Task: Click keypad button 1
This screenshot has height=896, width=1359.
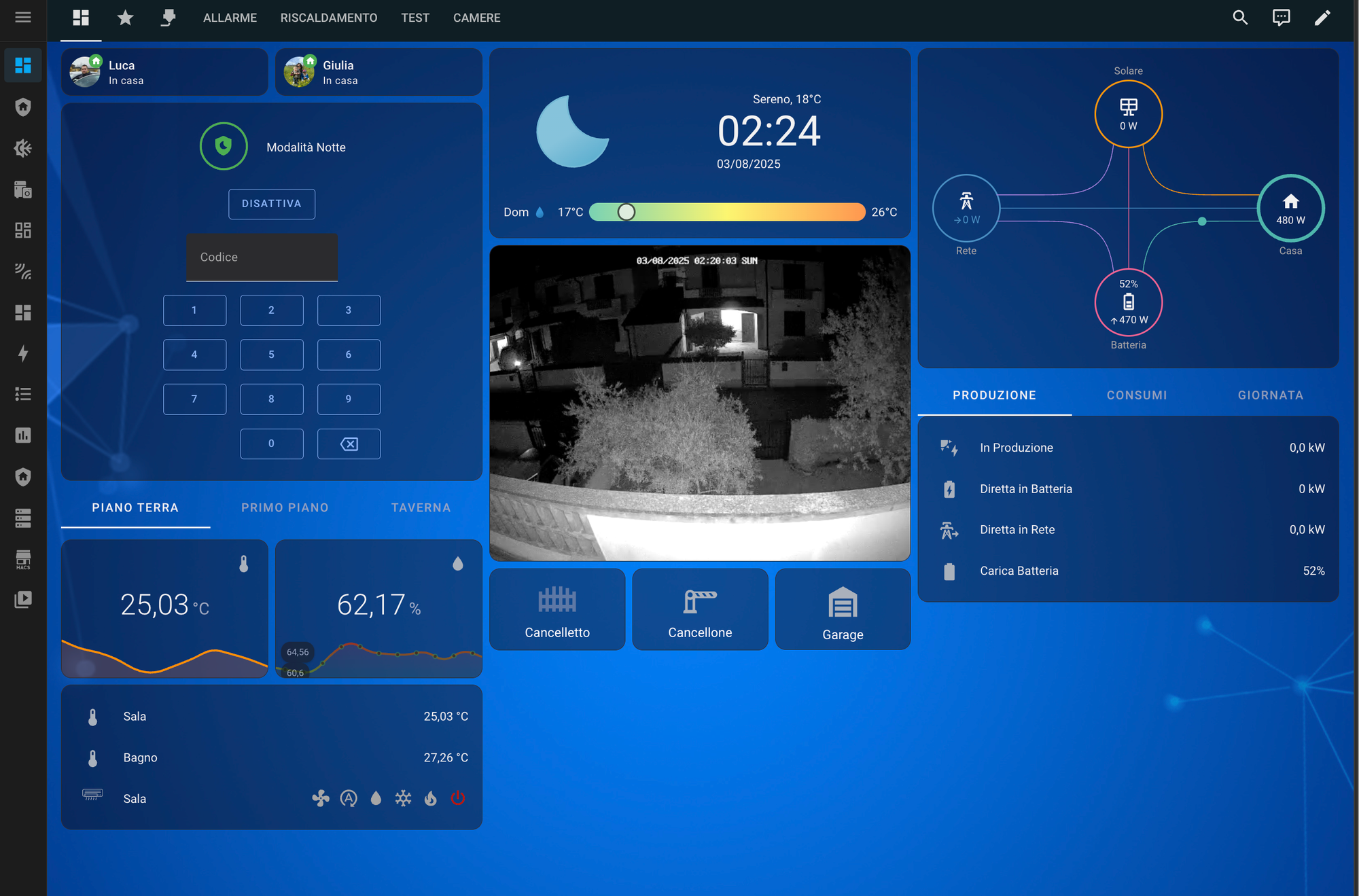Action: coord(194,310)
